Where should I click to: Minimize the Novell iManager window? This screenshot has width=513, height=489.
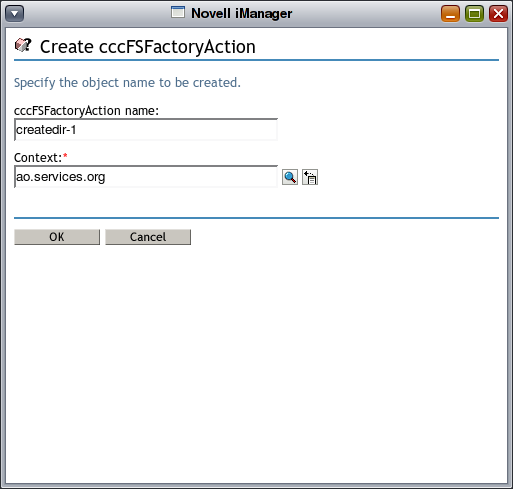(450, 14)
